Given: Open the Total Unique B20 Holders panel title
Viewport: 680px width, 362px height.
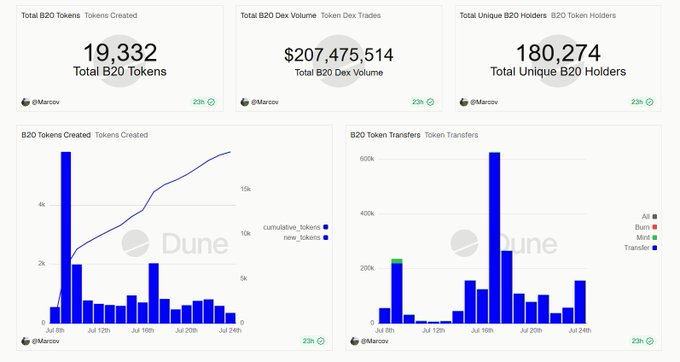Looking at the screenshot, I should 503,15.
